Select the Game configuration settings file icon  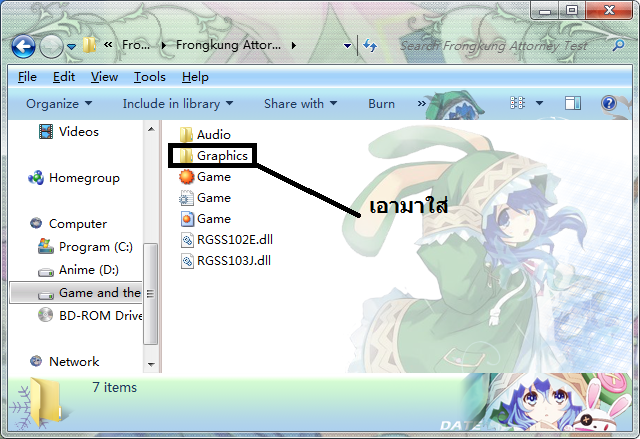tap(186, 198)
